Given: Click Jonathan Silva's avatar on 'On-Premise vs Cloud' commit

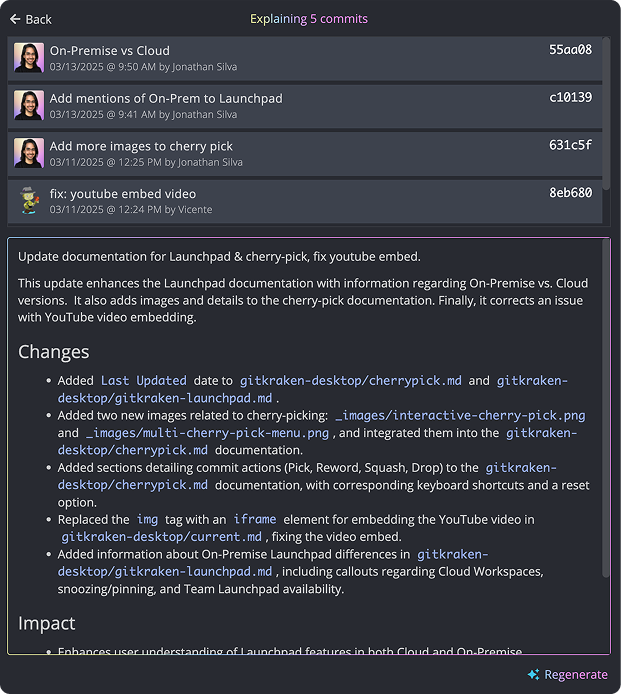Looking at the screenshot, I should click(x=29, y=58).
